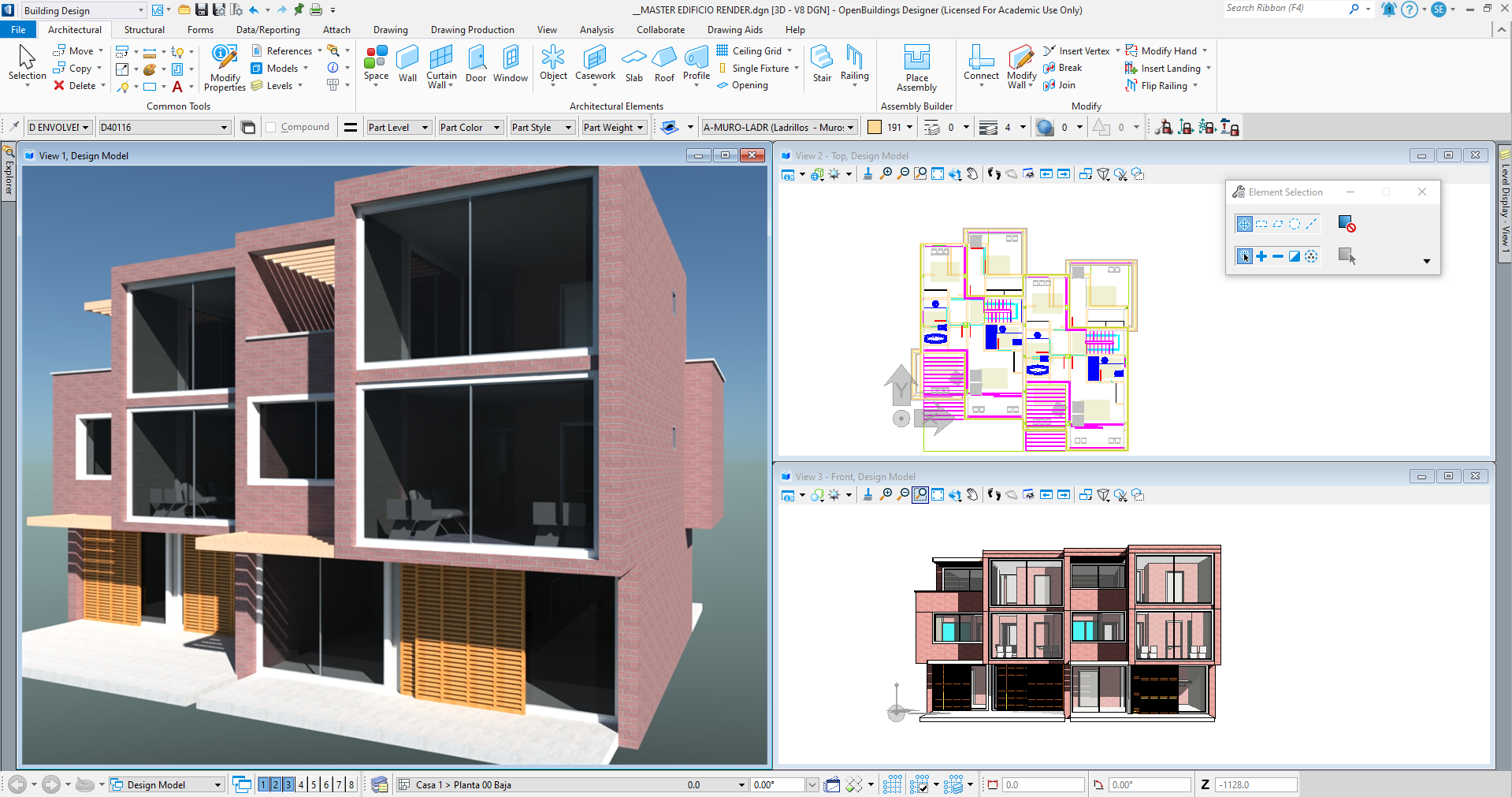The image size is (1512, 797).
Task: Activate Rotate View in View 3 toolbar
Action: click(x=954, y=495)
